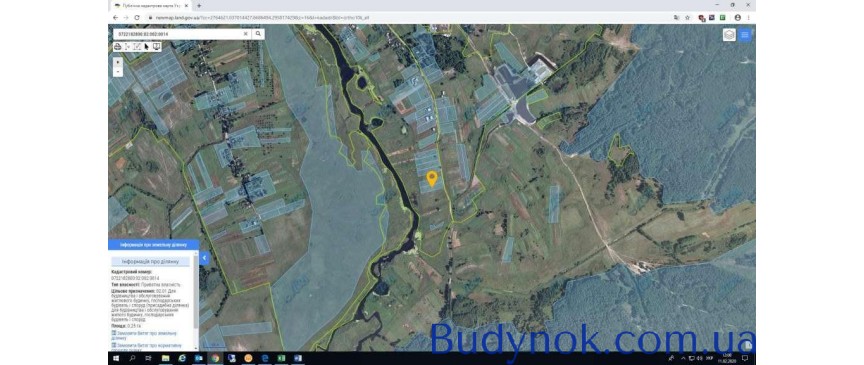Image resolution: width=864 pixels, height=365 pixels.
Task: Open the map layers switcher
Action: point(730,35)
